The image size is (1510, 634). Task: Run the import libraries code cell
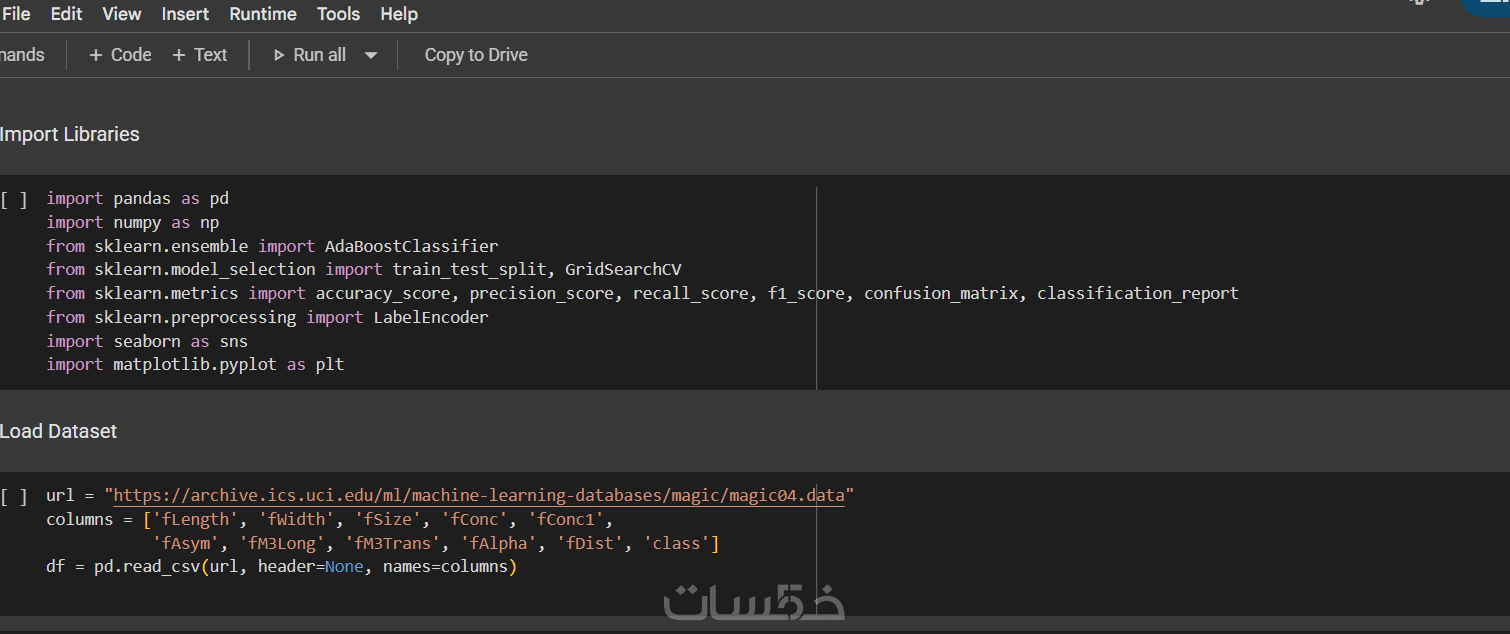pyautogui.click(x=14, y=199)
